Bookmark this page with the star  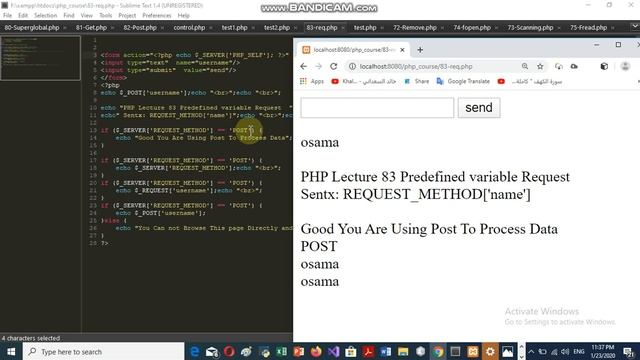tap(540, 66)
